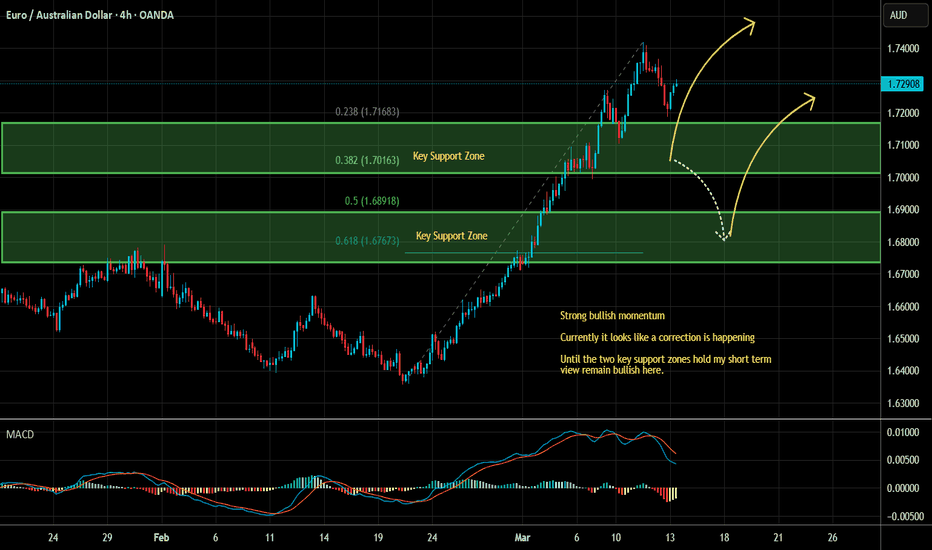This screenshot has height=550, width=932.
Task: Click the 10 date axis label
Action: pos(616,538)
